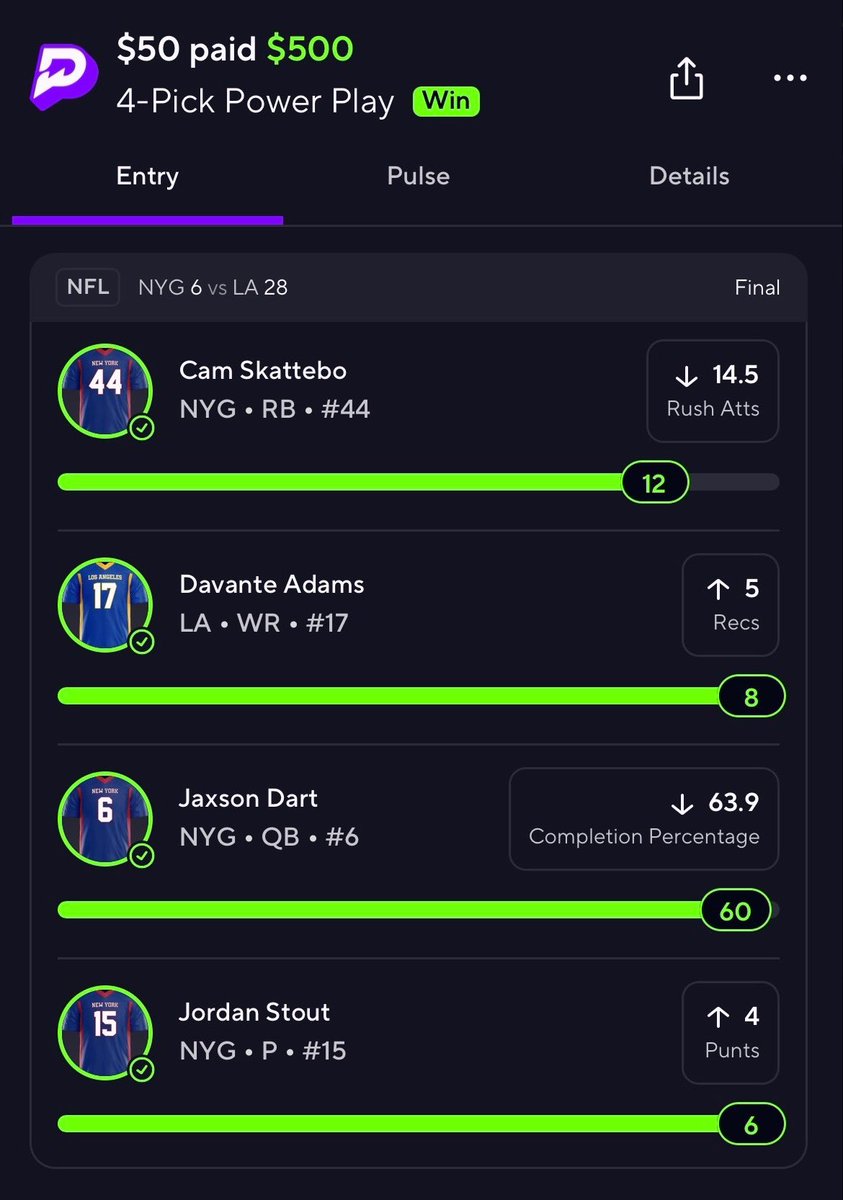
Task: Select the Entry tab
Action: click(x=147, y=176)
